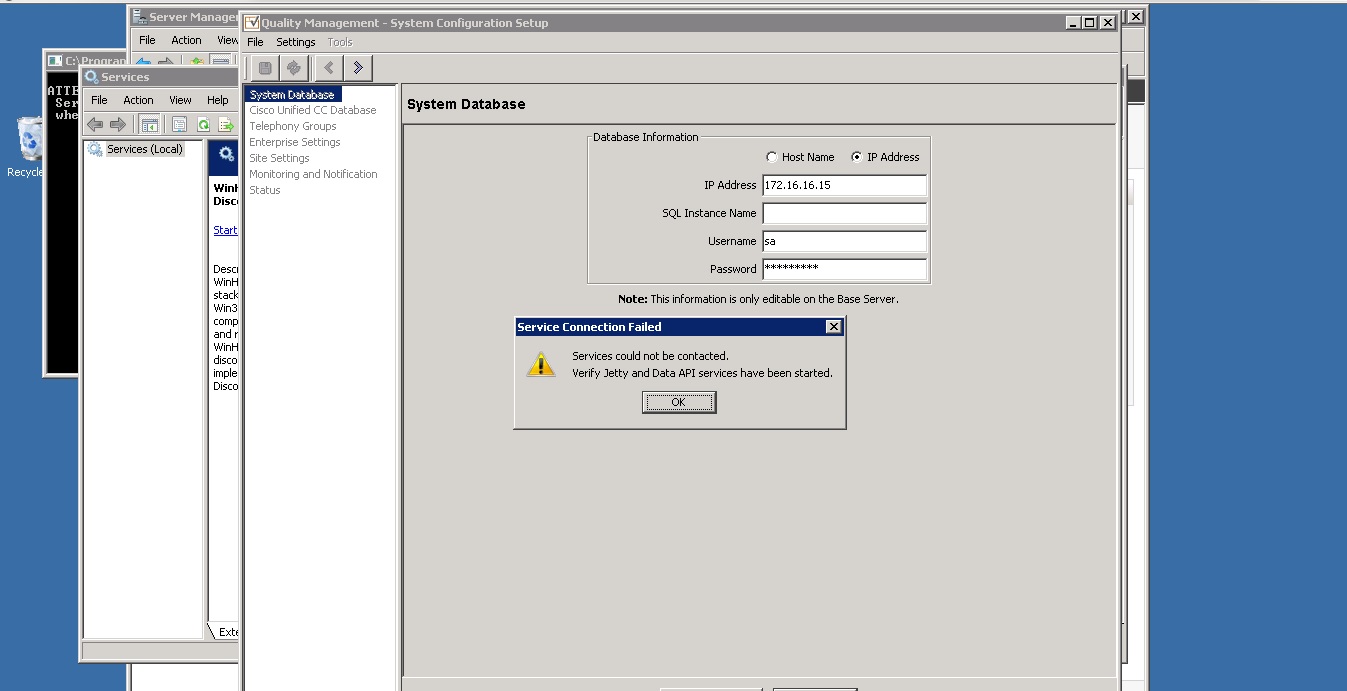Click the Server Manager title bar icon
The image size is (1347, 691).
(x=140, y=17)
